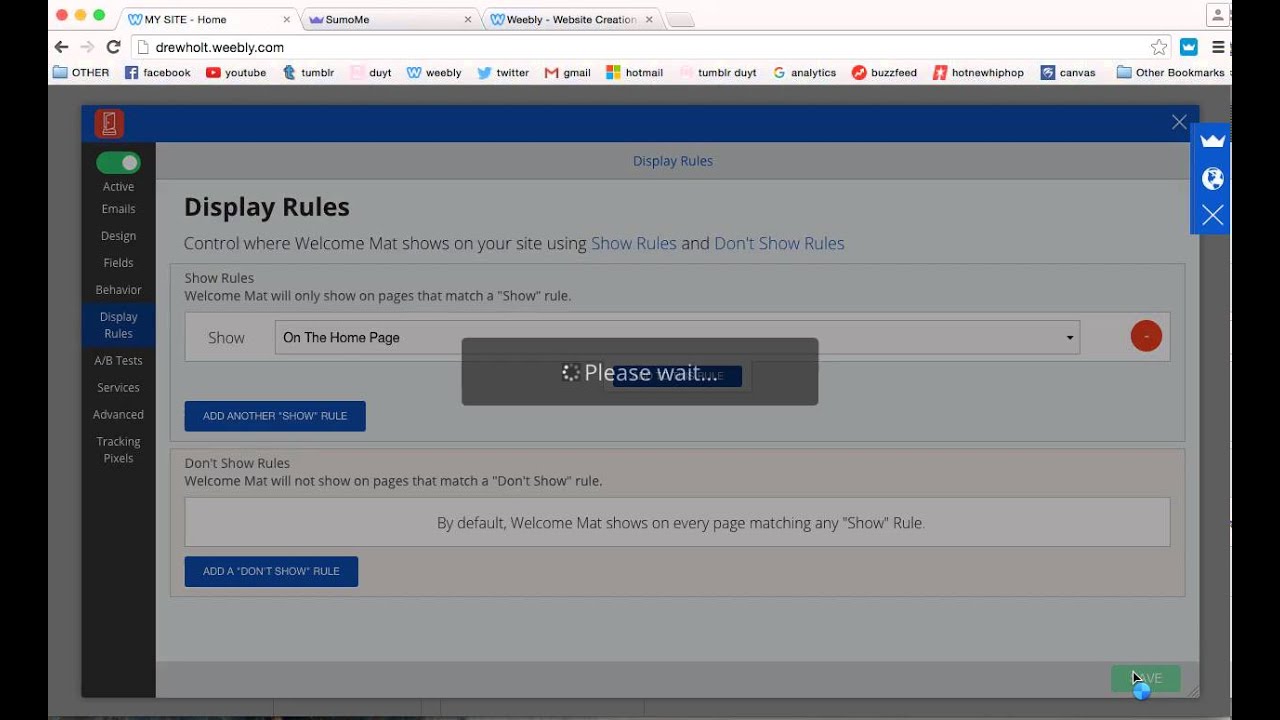Open the youtube bookmark
Viewport: 1280px width, 720px height.
[x=236, y=73]
